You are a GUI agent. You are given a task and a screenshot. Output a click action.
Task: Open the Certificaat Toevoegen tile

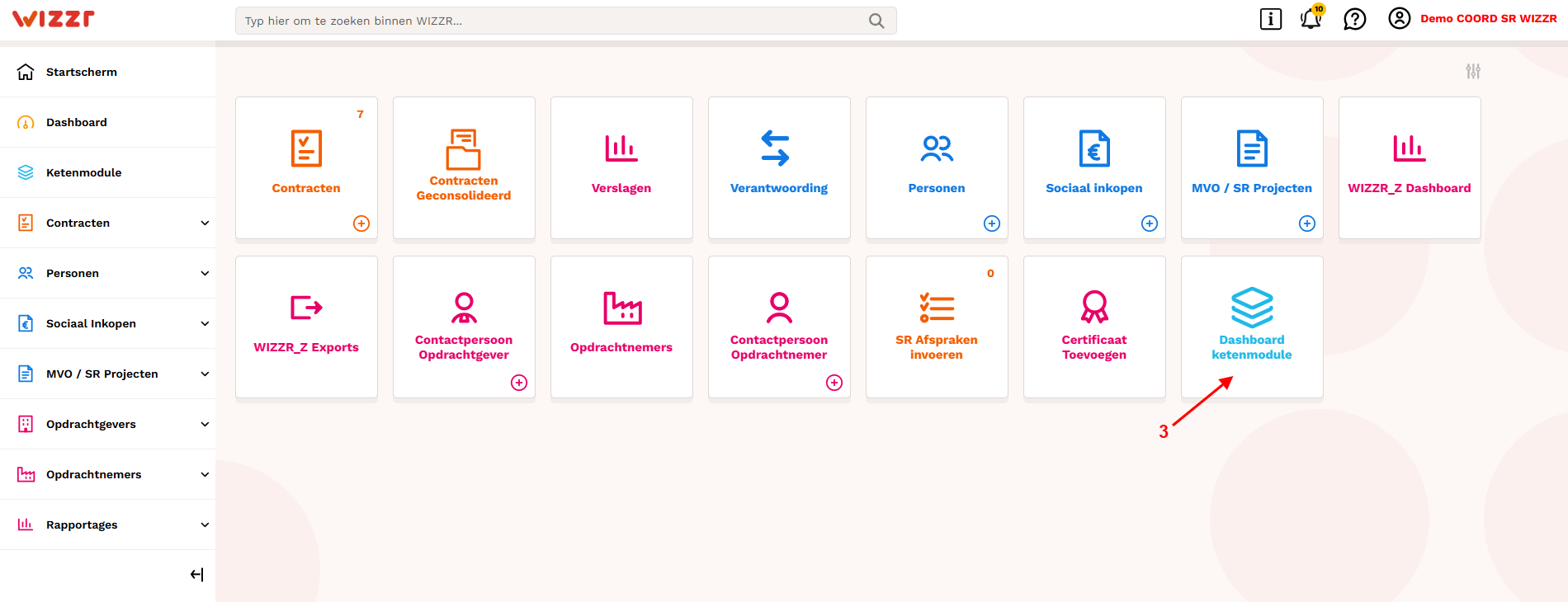pos(1094,327)
